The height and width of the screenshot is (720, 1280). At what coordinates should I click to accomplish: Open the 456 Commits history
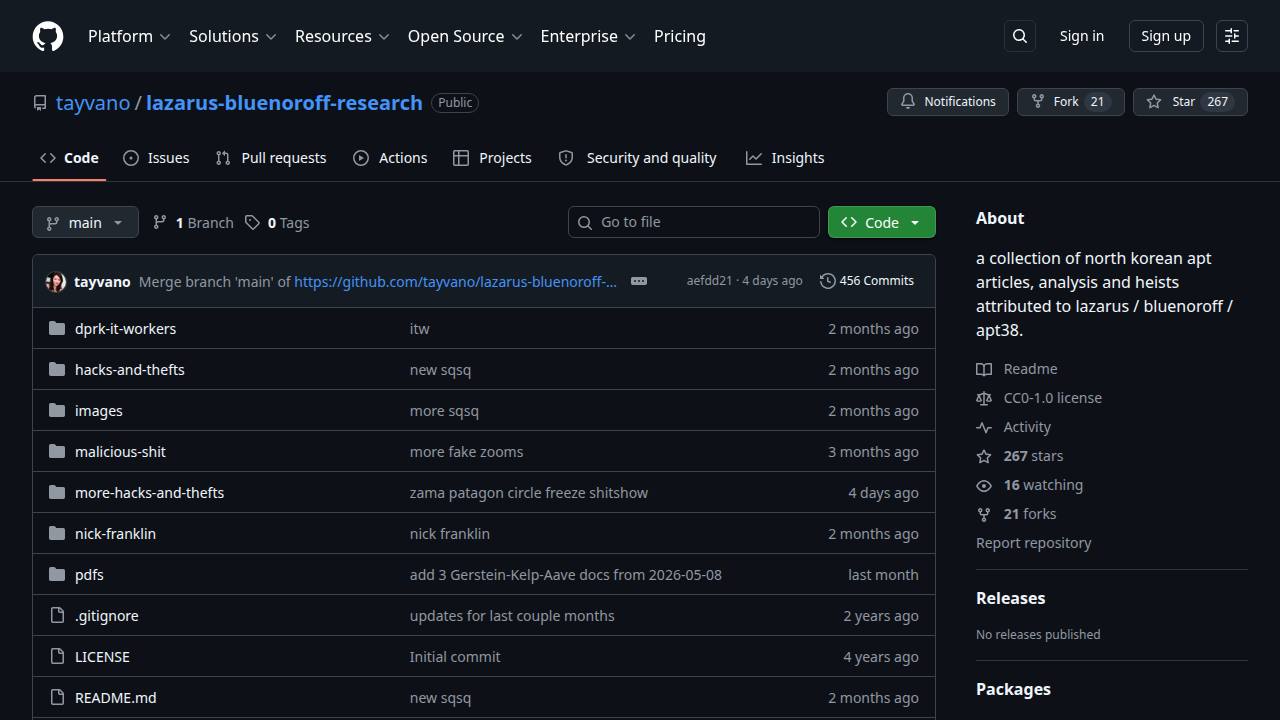[x=867, y=281]
